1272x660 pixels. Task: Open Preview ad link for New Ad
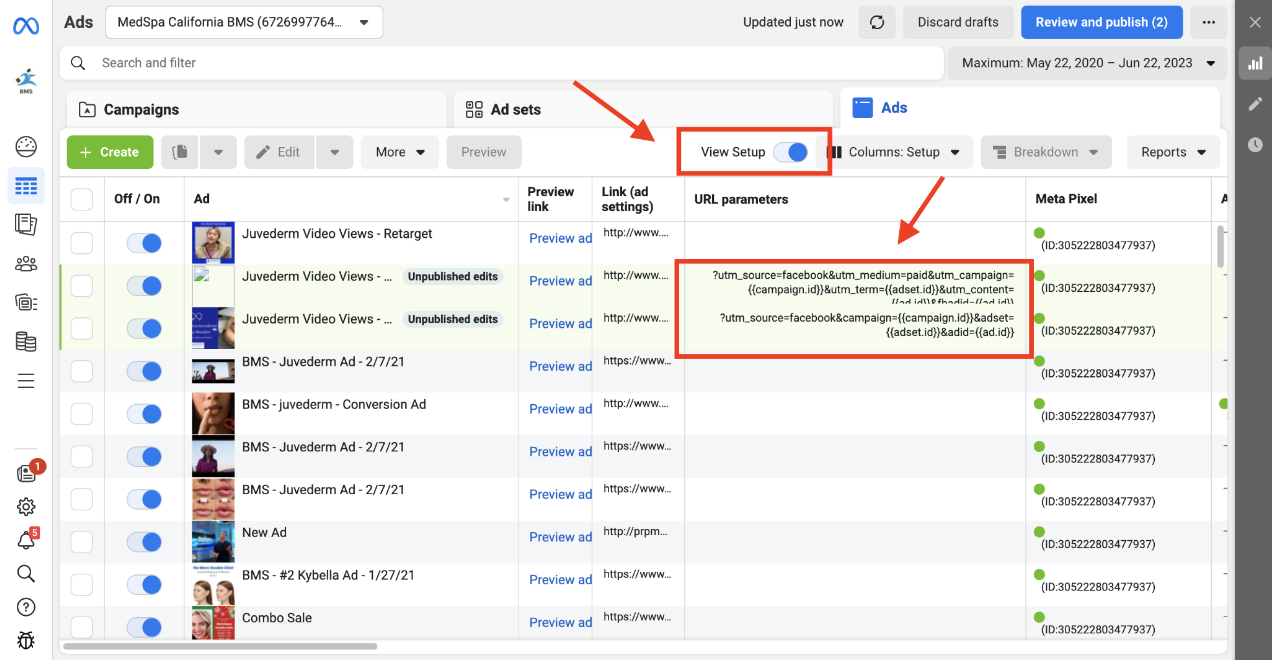coord(560,537)
